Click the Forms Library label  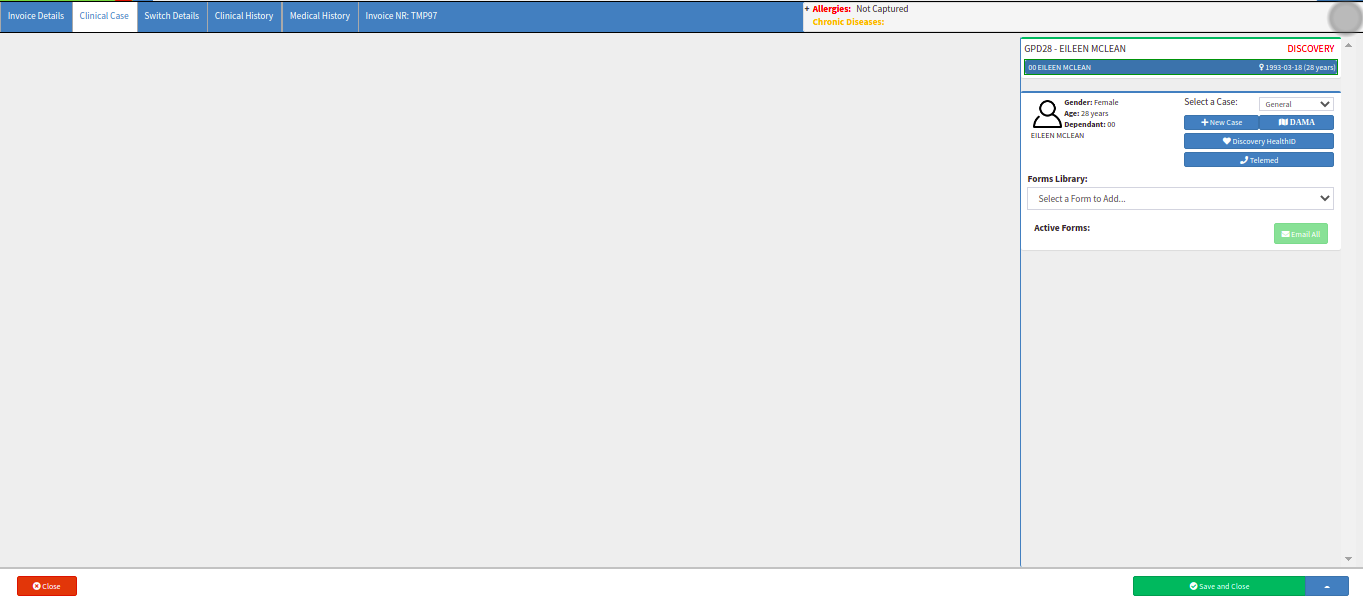(x=1057, y=179)
